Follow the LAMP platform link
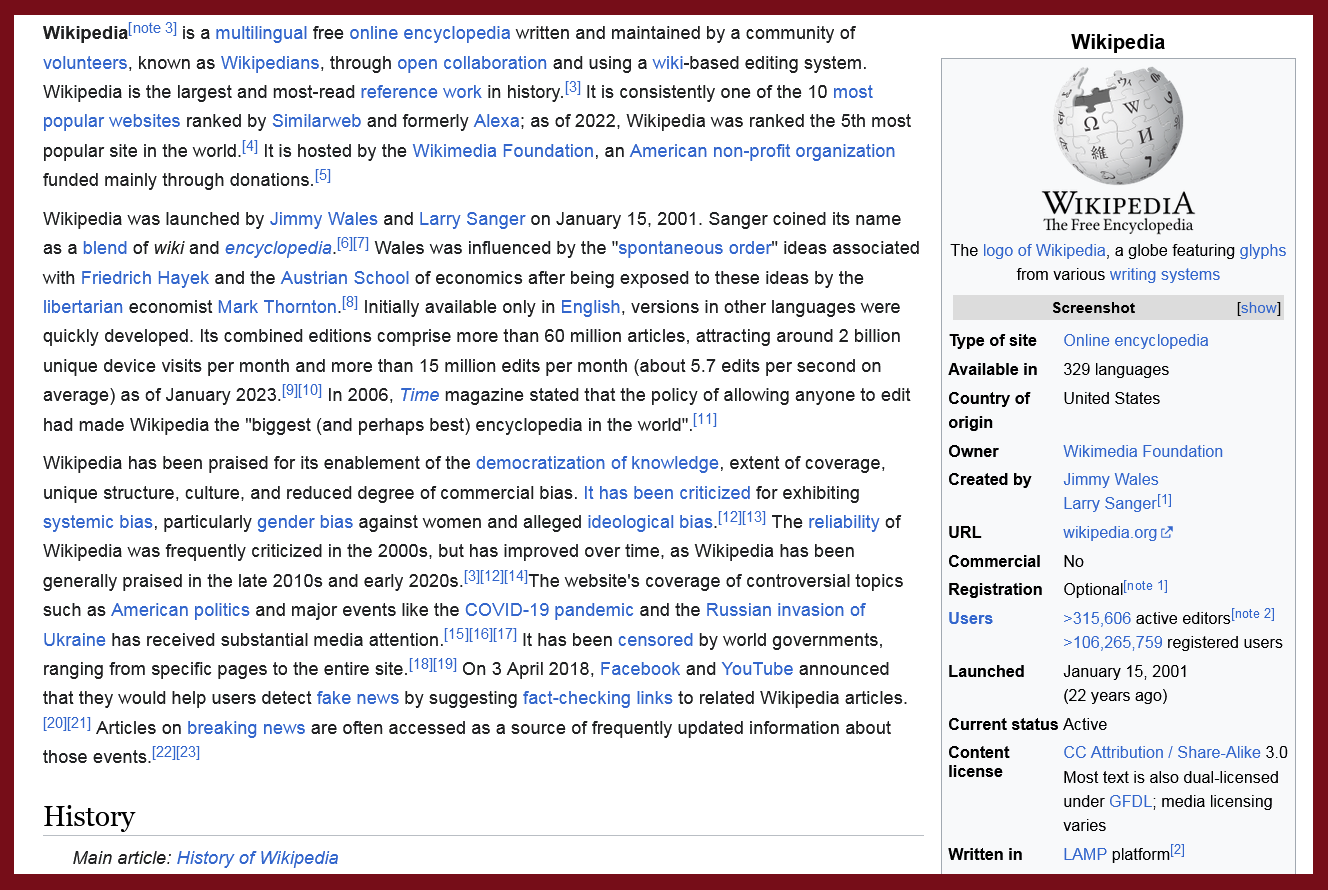Image resolution: width=1328 pixels, height=890 pixels. pyautogui.click(x=1085, y=855)
